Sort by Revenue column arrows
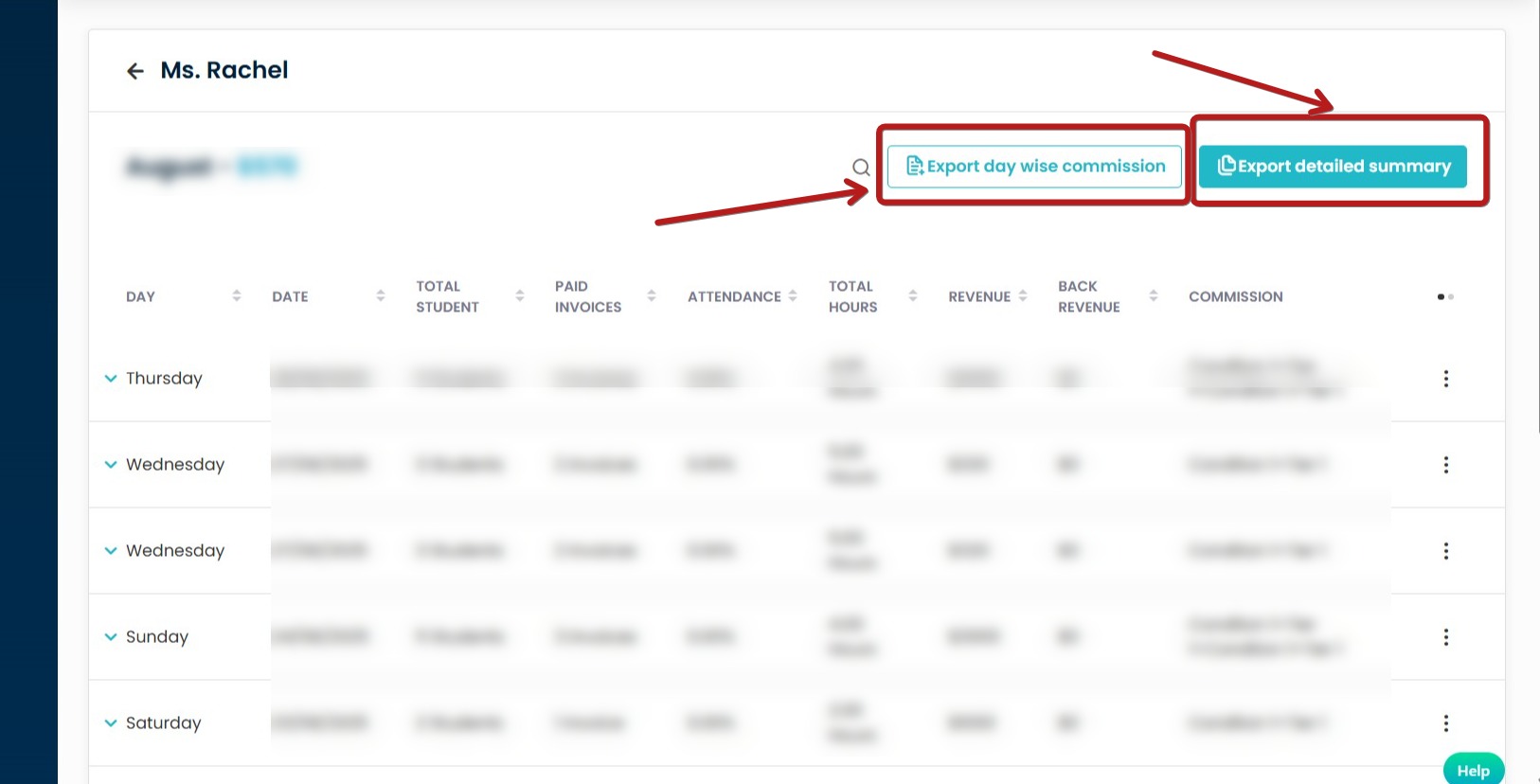 tap(1023, 296)
